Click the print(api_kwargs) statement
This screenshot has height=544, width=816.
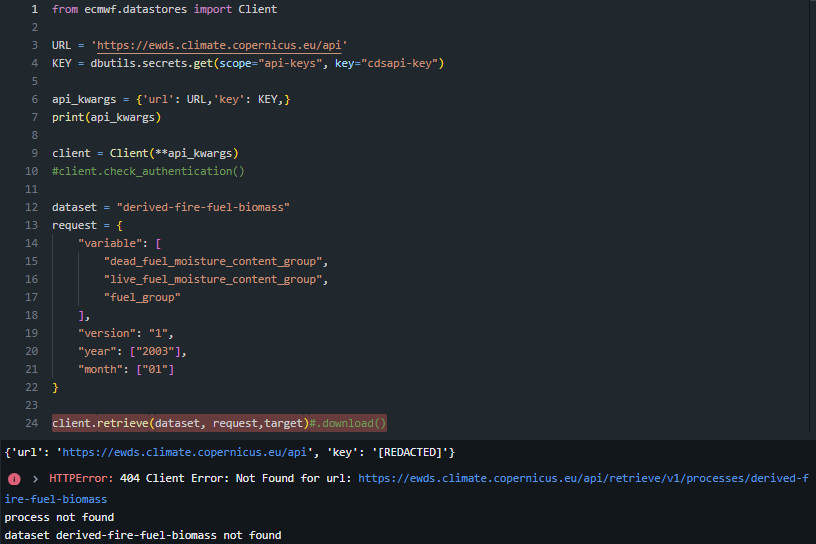point(106,117)
